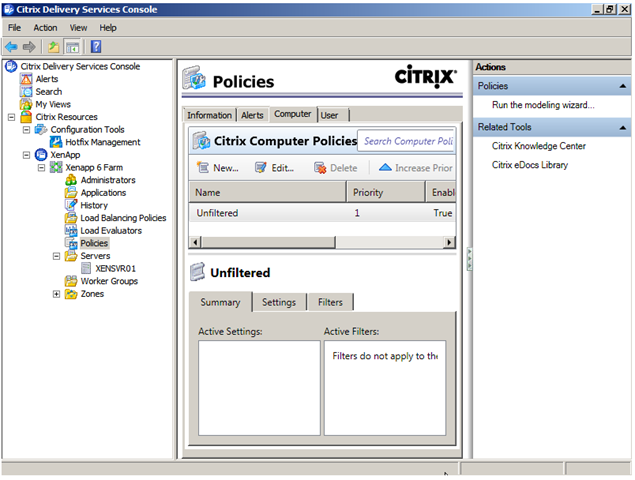Switch to the Computer tab
635x480 pixels.
(293, 114)
